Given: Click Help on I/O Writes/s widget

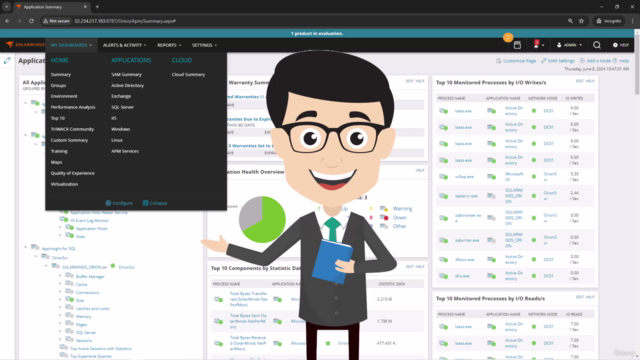Looking at the screenshot, I should click(590, 81).
